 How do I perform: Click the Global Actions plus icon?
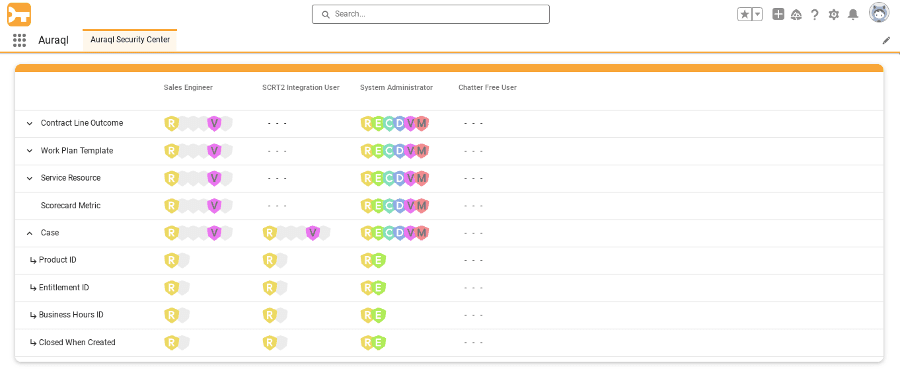778,15
